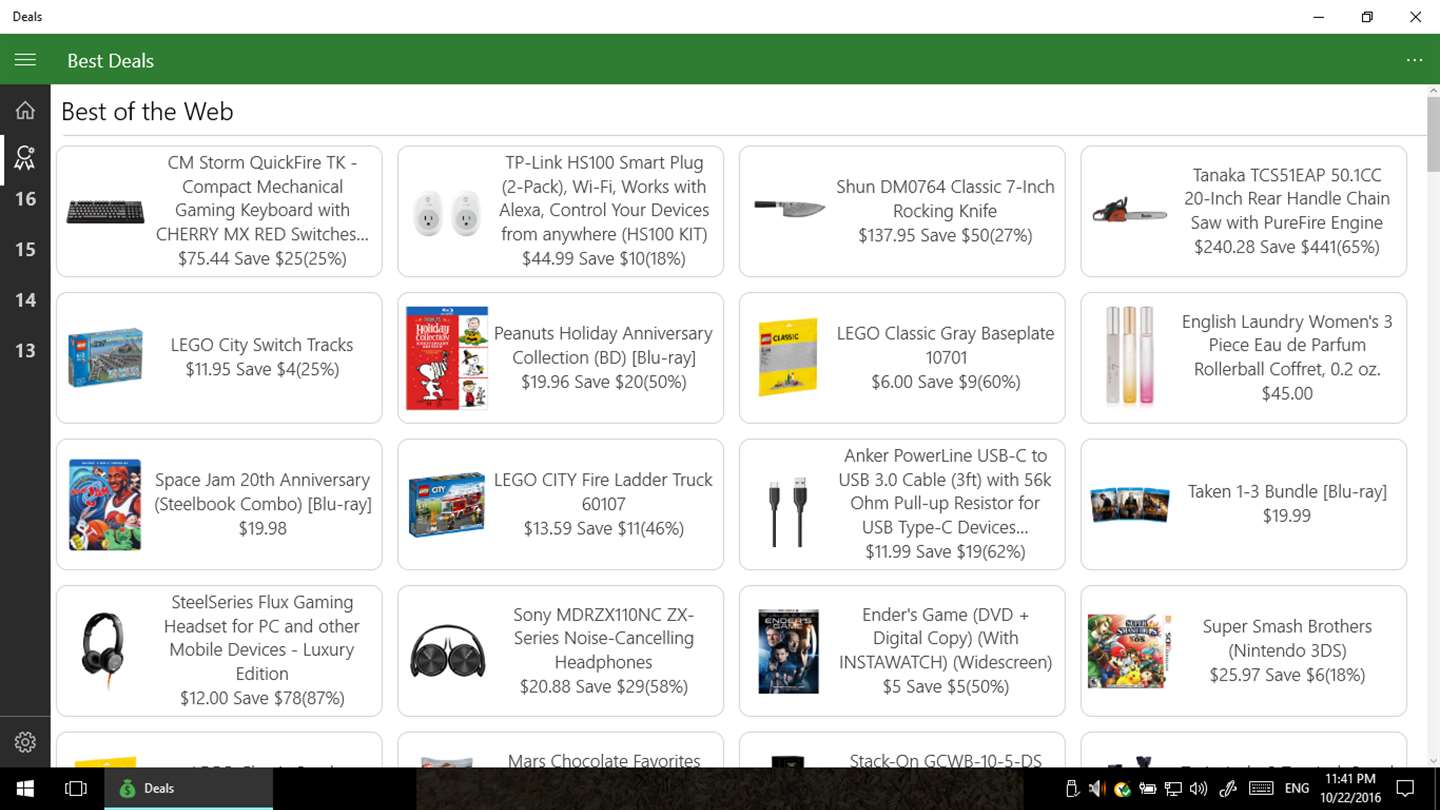Screen dimensions: 1440x810
Task: Open the hamburger navigation menu
Action: 25,60
